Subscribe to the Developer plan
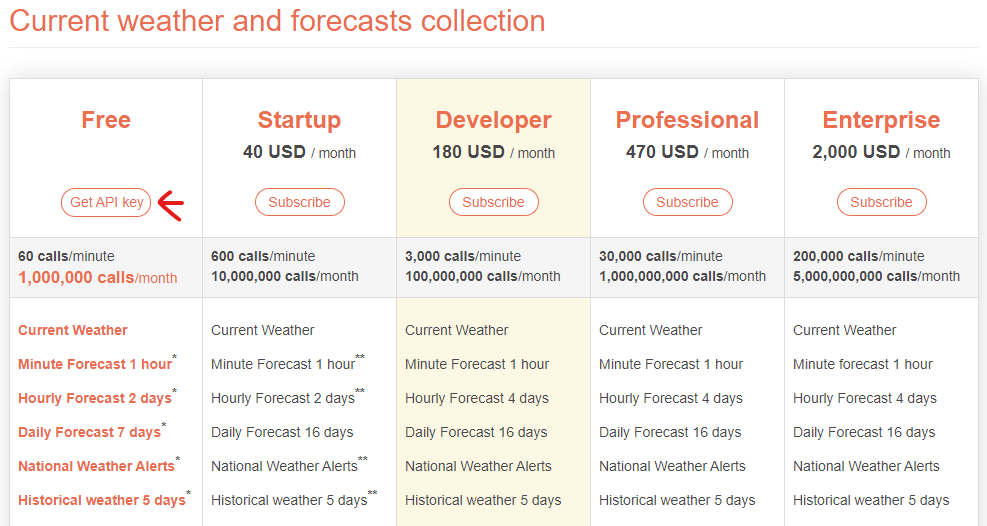 [493, 202]
